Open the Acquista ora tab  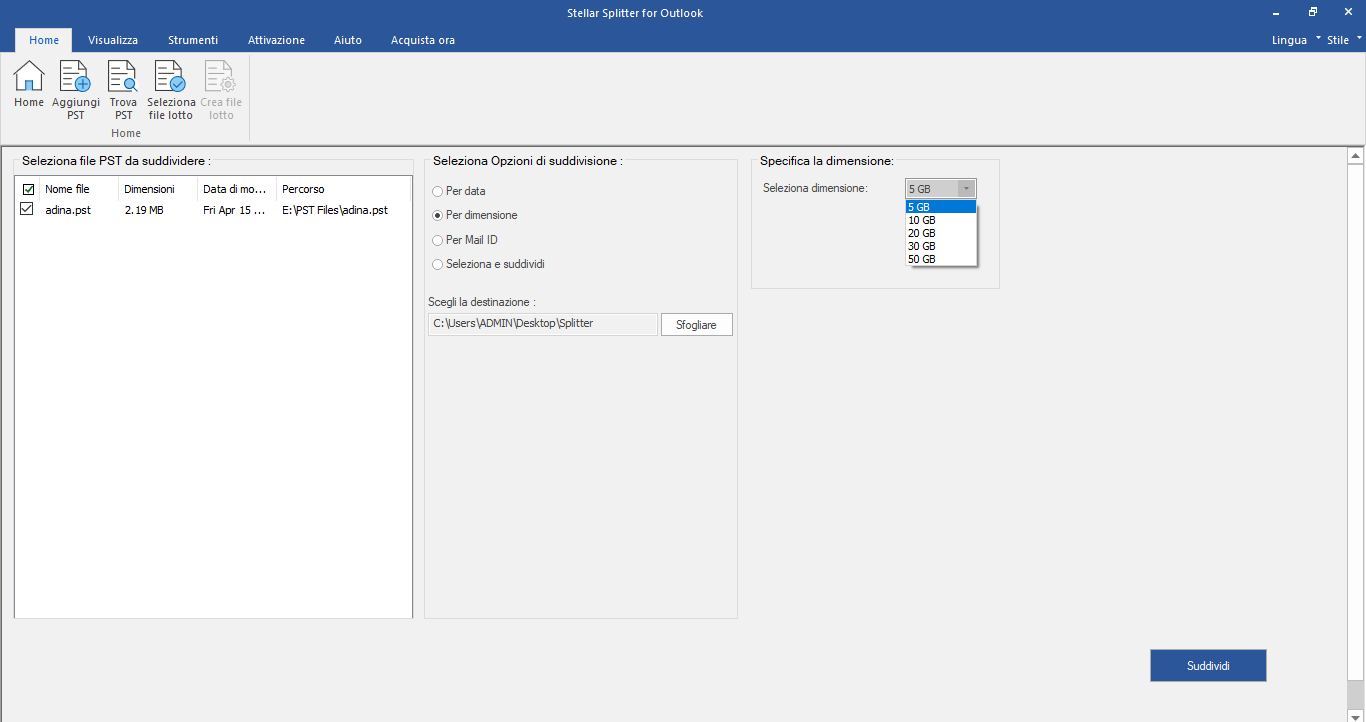coord(423,40)
